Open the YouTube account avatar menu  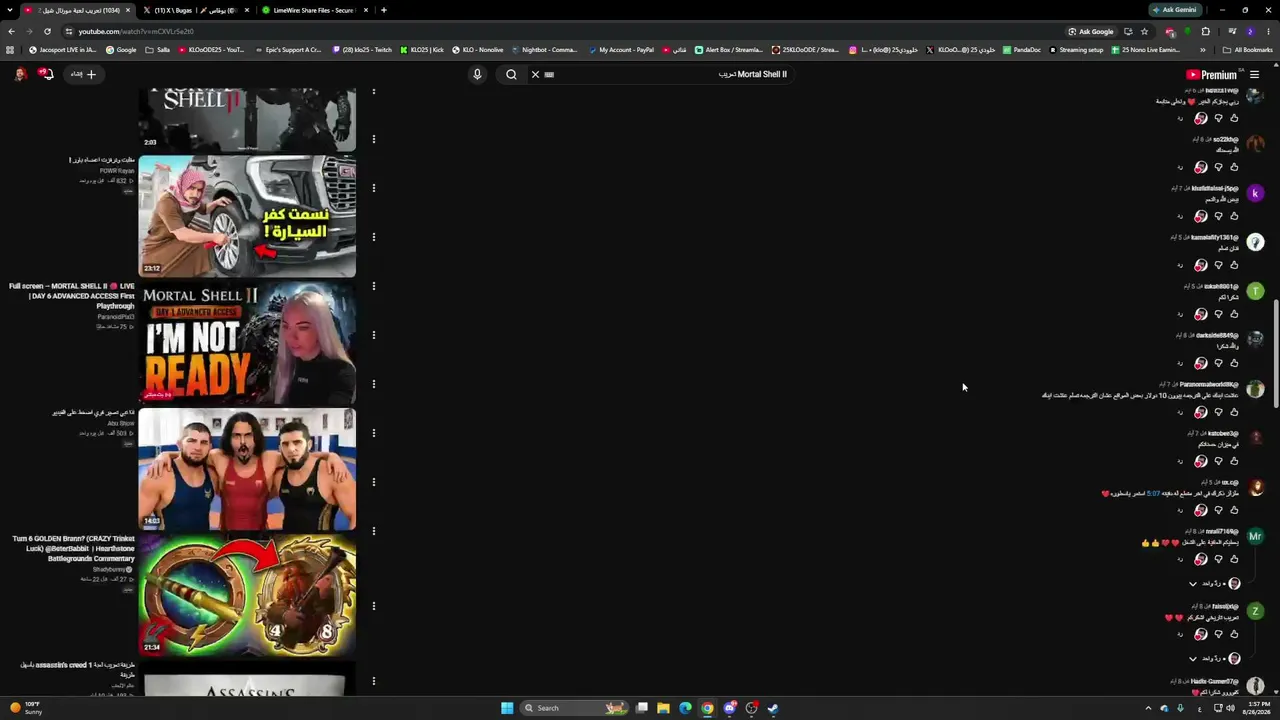(x=20, y=74)
